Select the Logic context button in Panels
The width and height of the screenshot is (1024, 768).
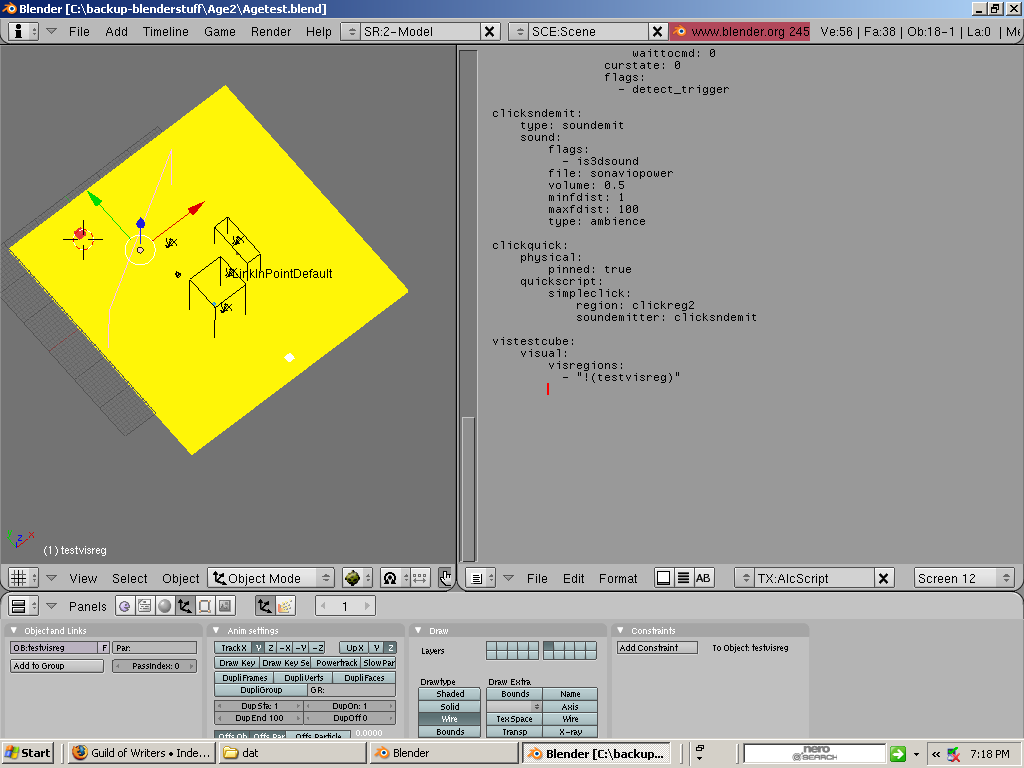pos(125,606)
